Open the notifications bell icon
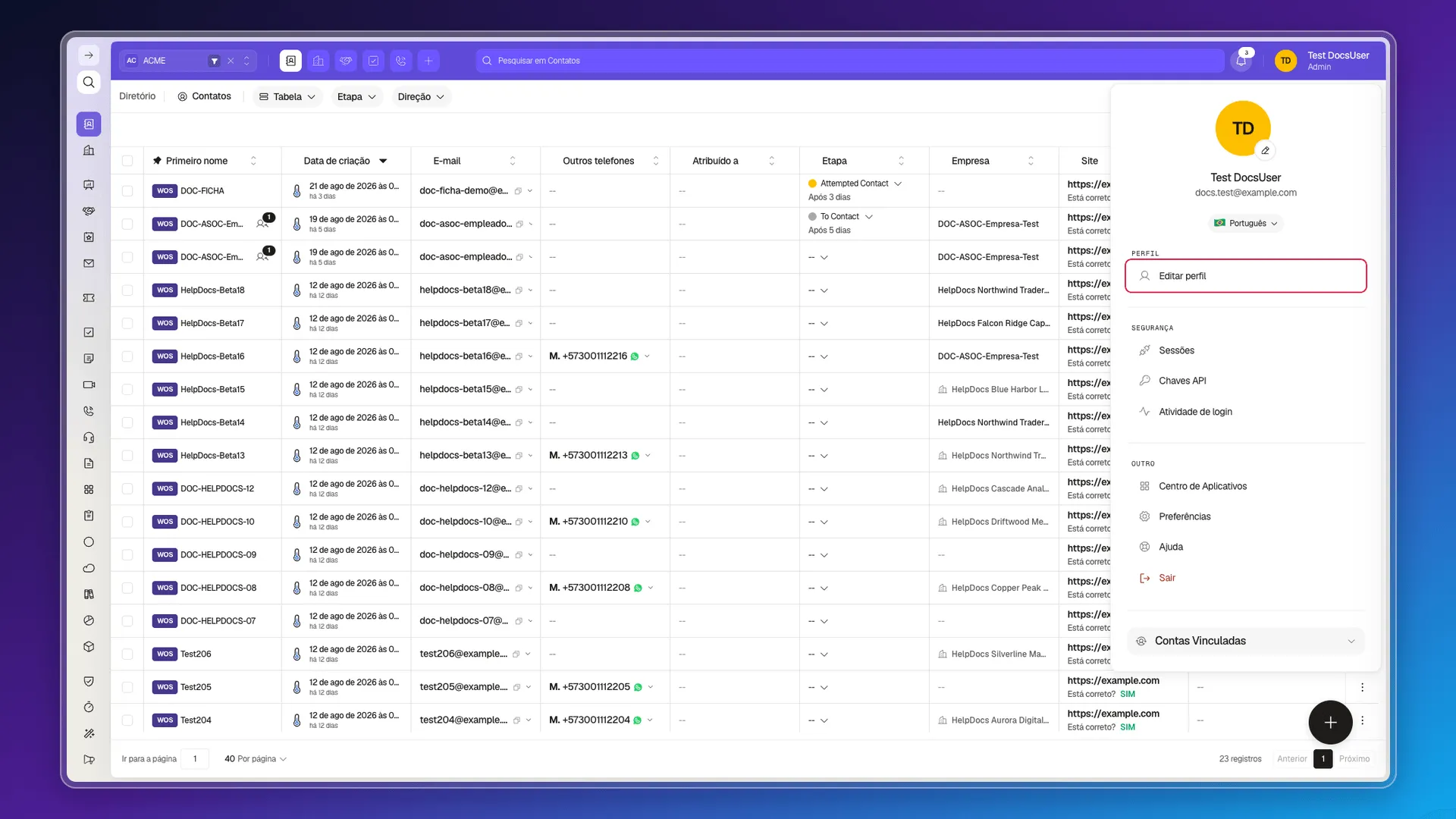1456x819 pixels. pyautogui.click(x=1241, y=61)
